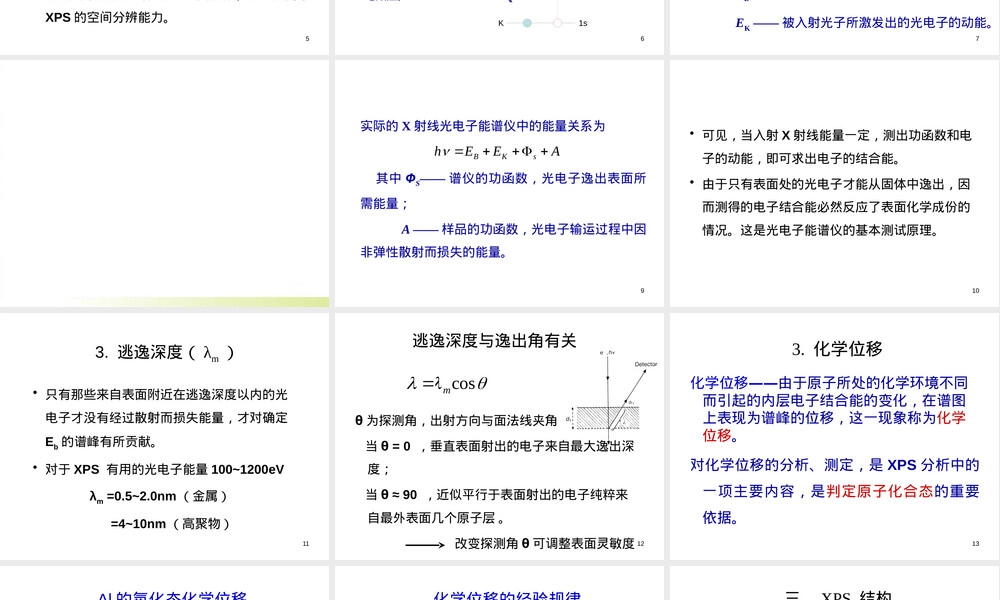Click the red phrase '判定原子化合态'

point(879,491)
